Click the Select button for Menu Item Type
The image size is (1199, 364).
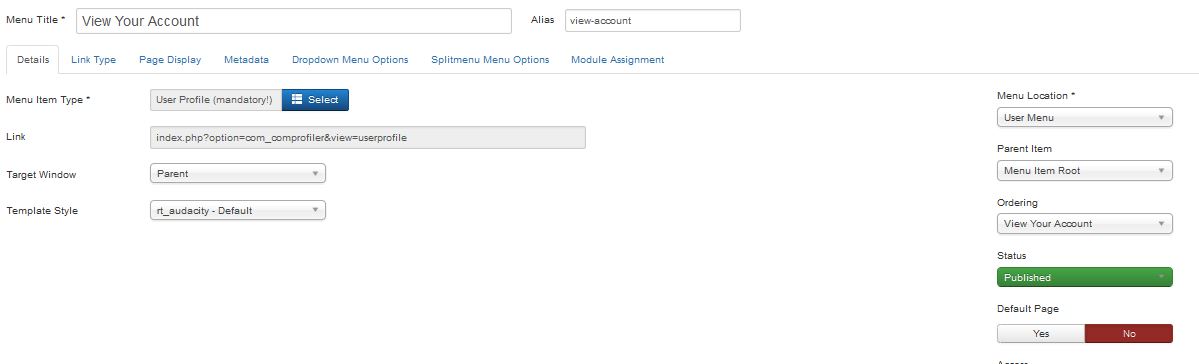click(315, 99)
